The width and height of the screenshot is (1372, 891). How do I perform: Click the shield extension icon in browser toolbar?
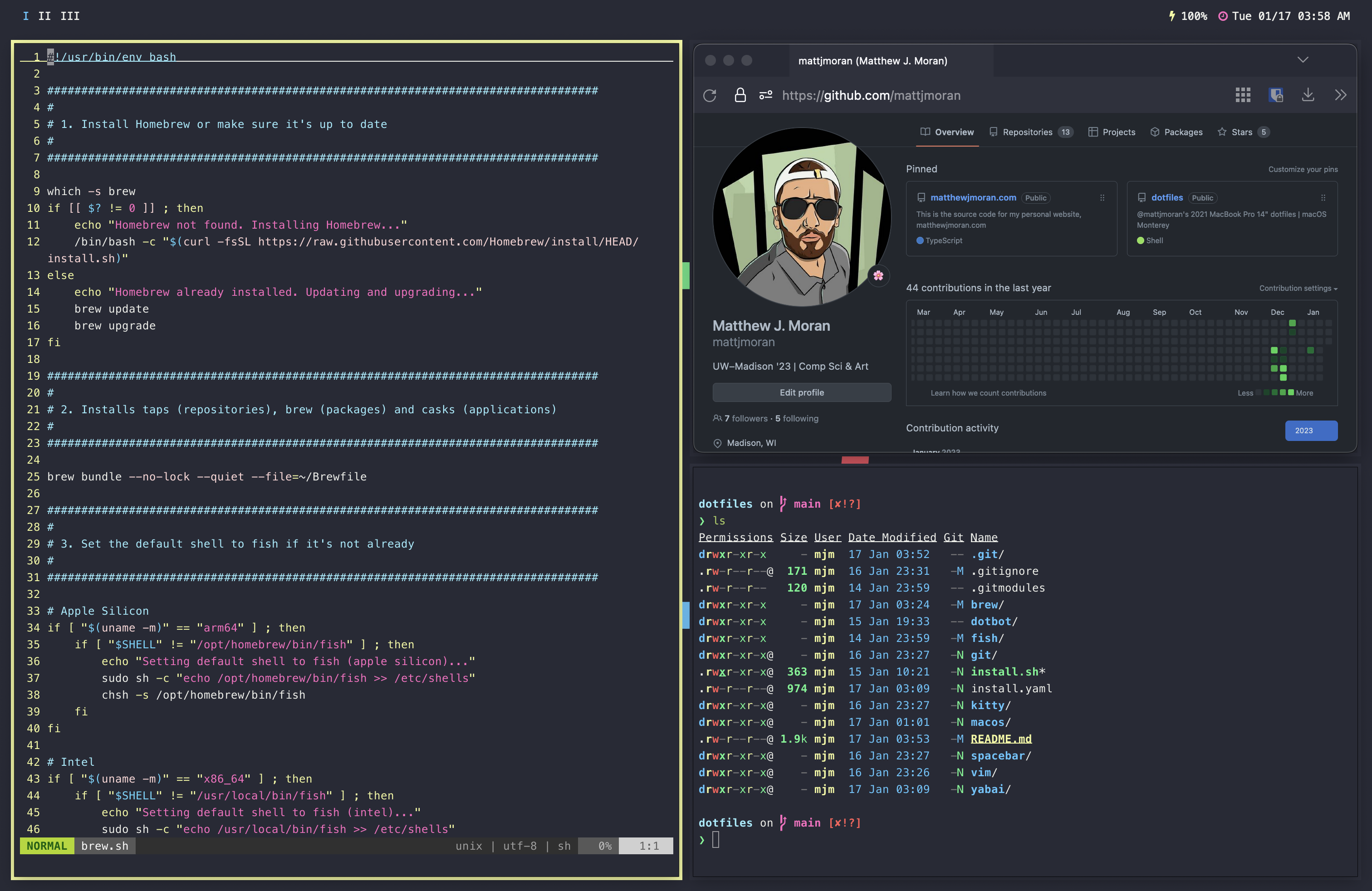pos(1276,95)
